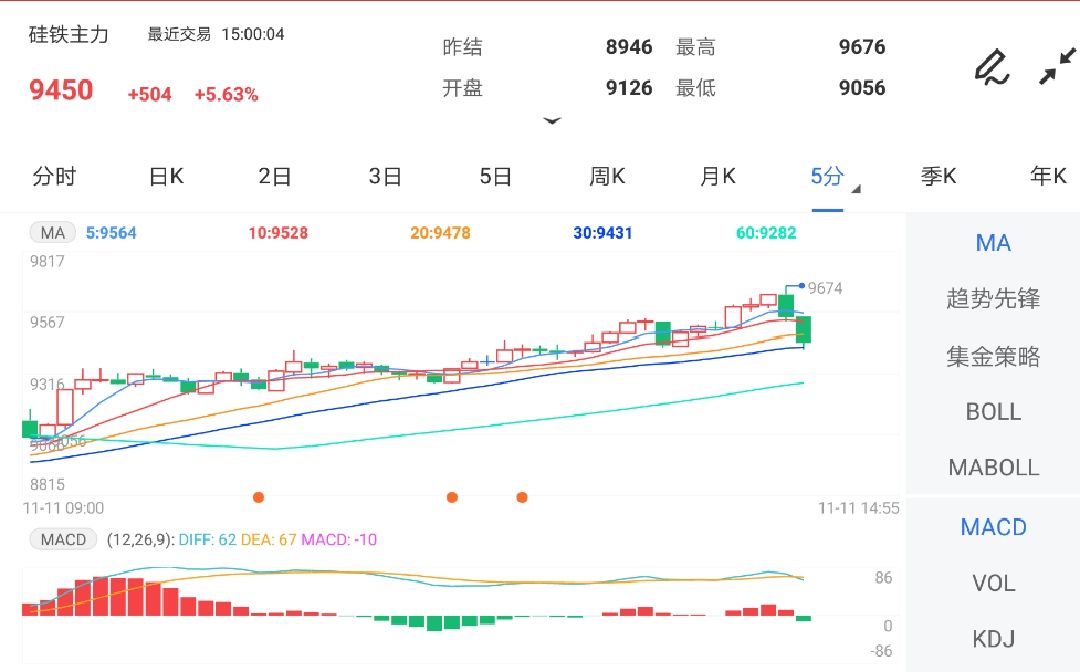
Task: Tap the MA 10:9528 value
Action: coord(278,233)
